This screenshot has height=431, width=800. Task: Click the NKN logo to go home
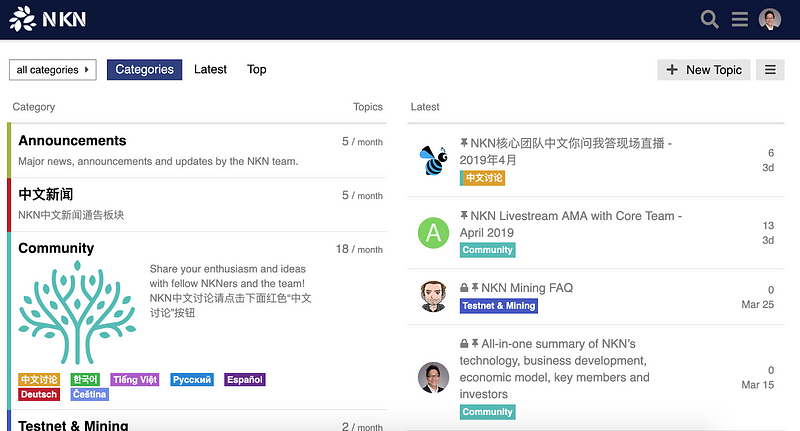[x=47, y=19]
